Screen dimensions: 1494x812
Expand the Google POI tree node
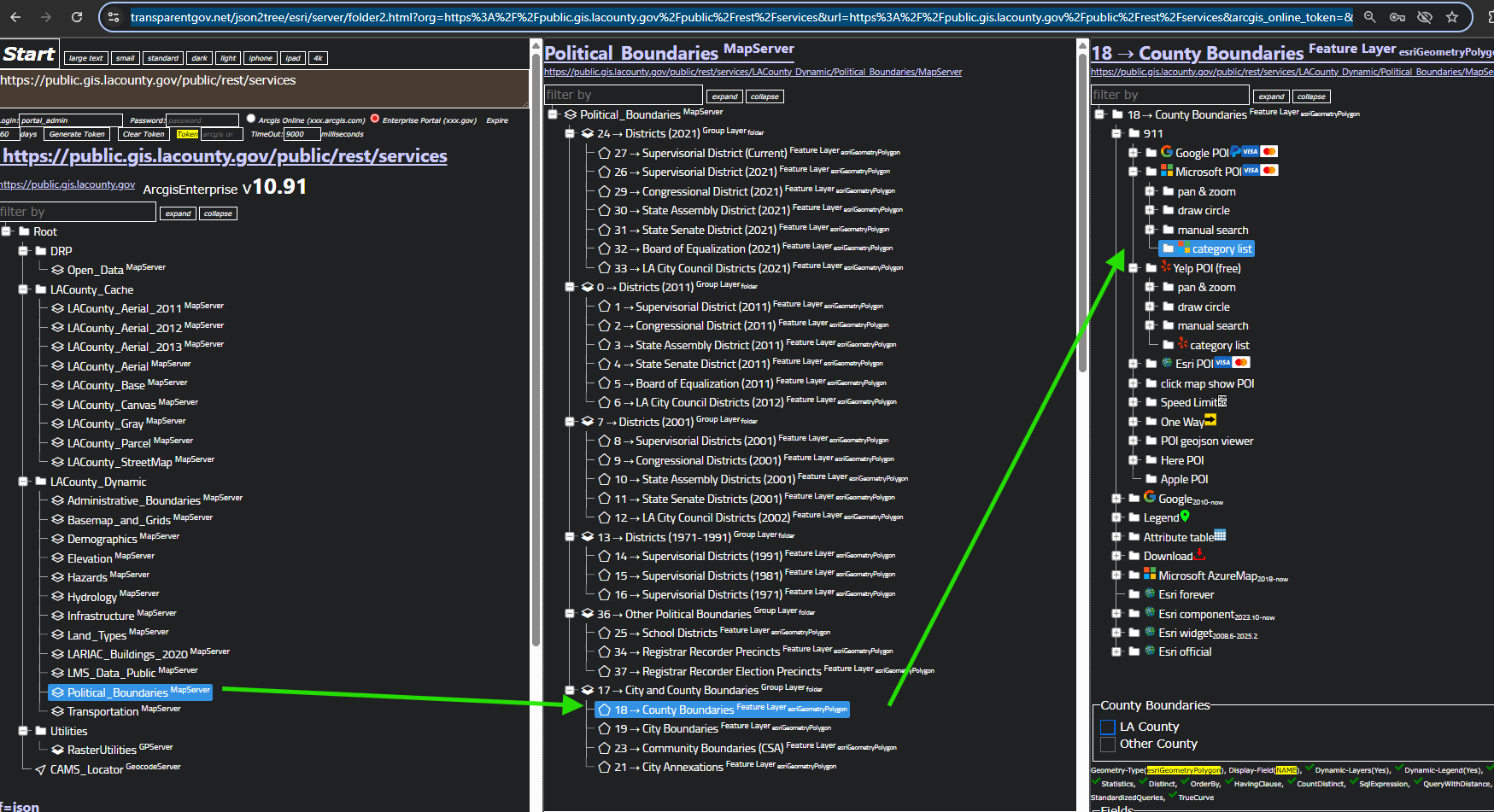click(x=1133, y=153)
